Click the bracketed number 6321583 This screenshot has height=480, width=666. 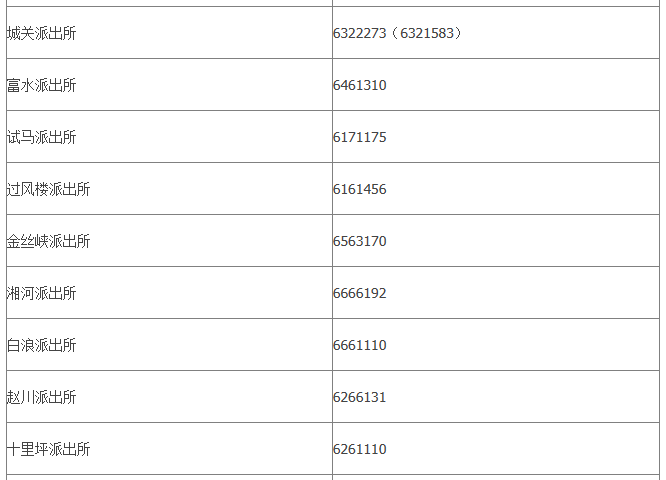pyautogui.click(x=428, y=33)
